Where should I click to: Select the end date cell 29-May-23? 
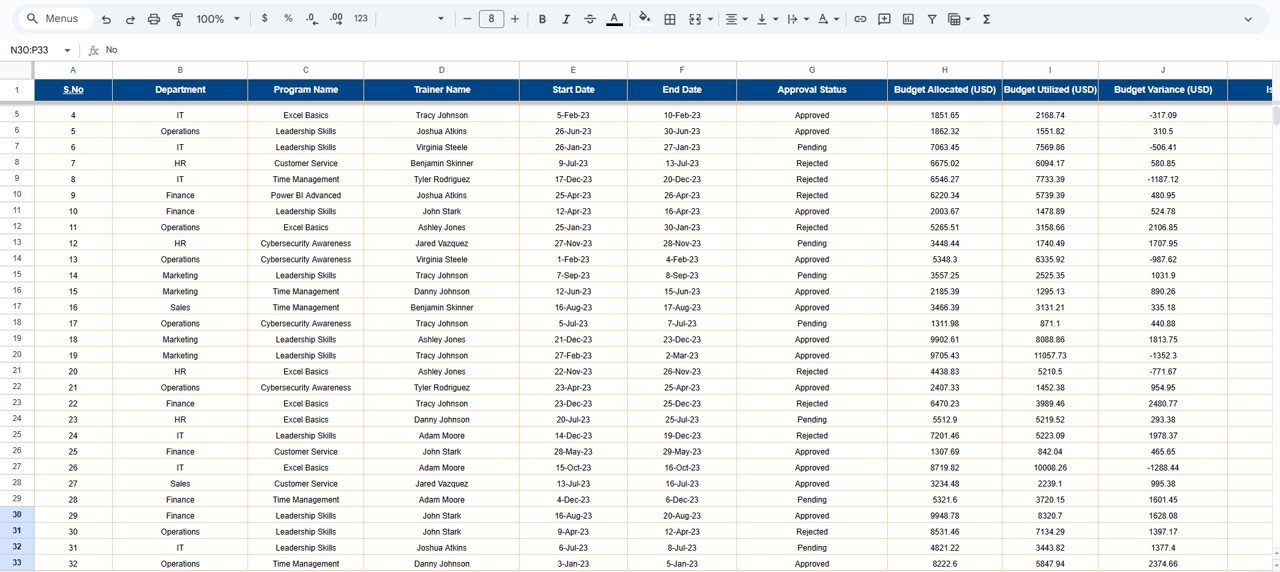coord(682,451)
